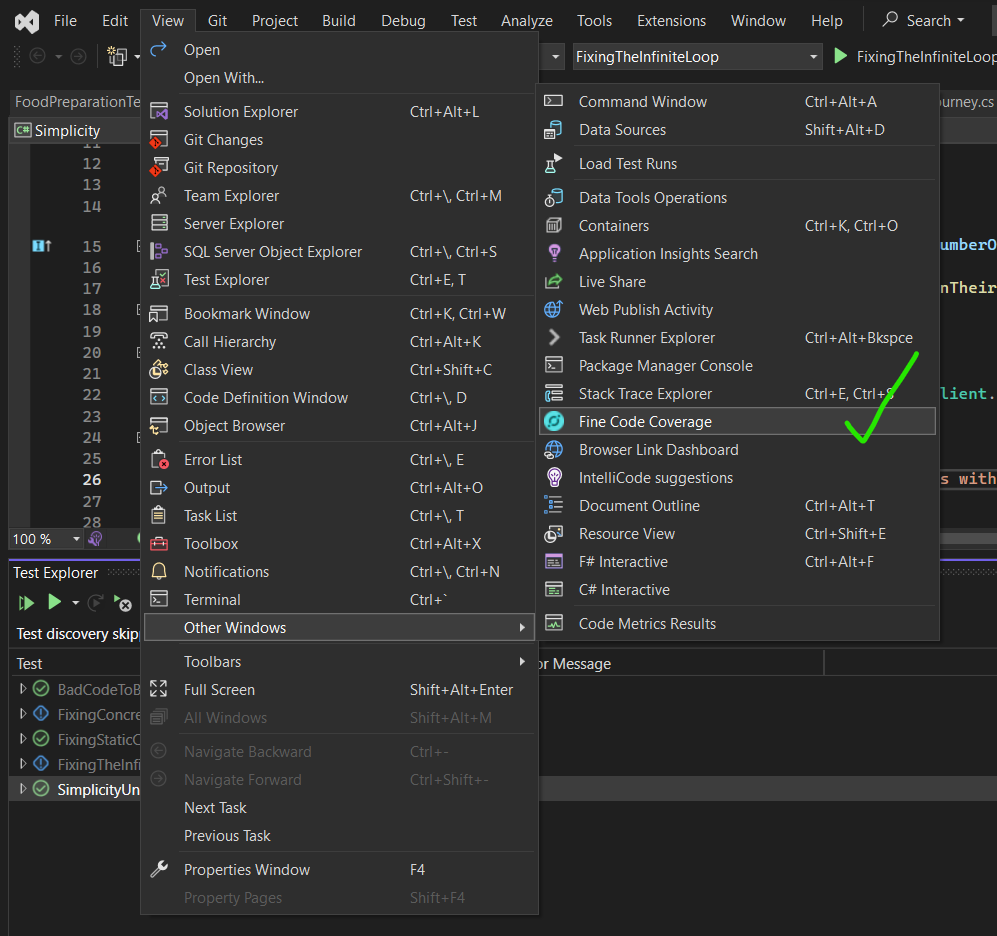Click the Class View icon
Viewport: 997px width, 936px height.
(159, 369)
